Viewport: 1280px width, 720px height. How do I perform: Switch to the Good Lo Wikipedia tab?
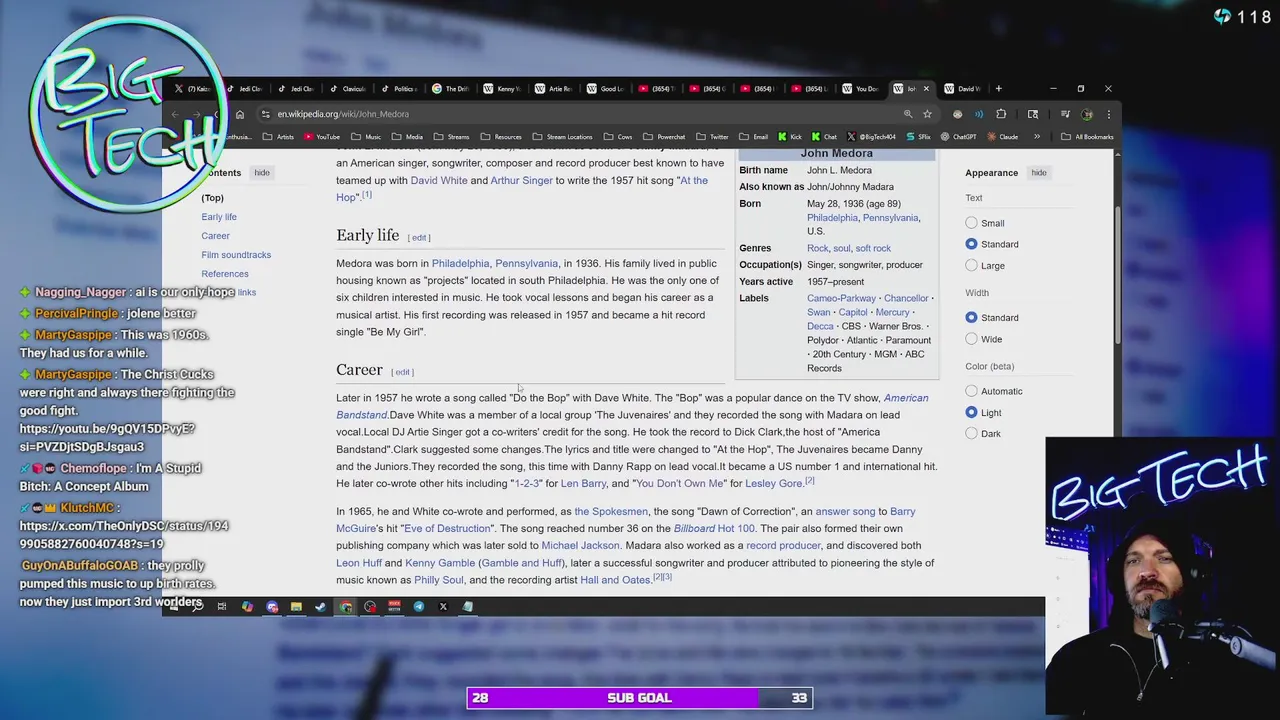tap(604, 89)
